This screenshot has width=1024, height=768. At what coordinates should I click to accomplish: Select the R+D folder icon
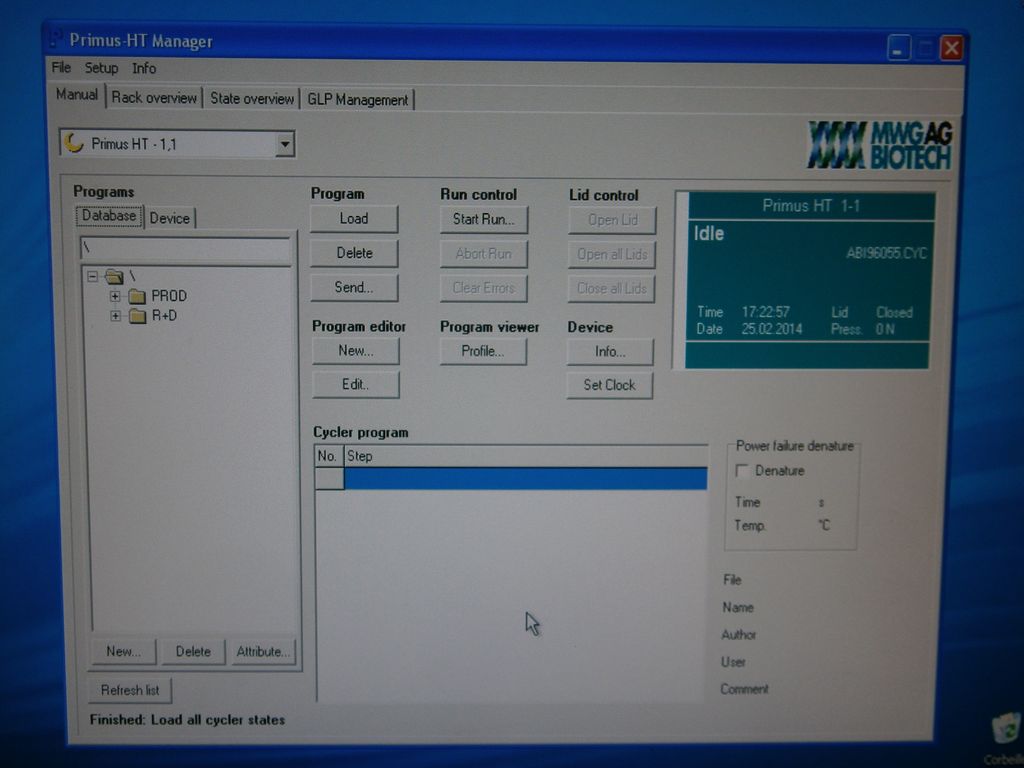[137, 316]
